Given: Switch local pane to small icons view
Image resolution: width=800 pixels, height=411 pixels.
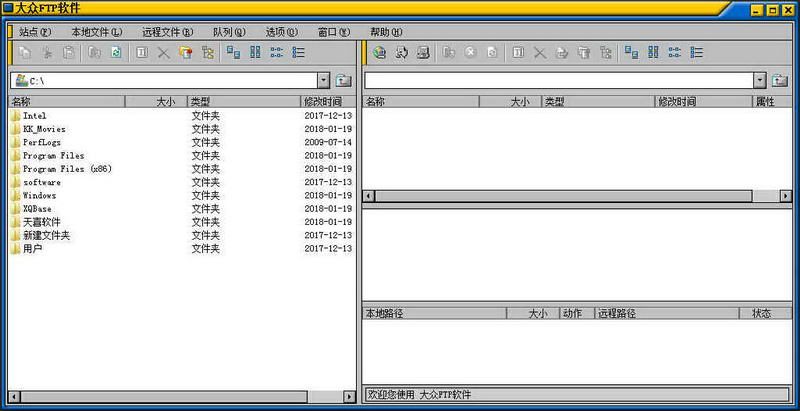Looking at the screenshot, I should pyautogui.click(x=255, y=53).
